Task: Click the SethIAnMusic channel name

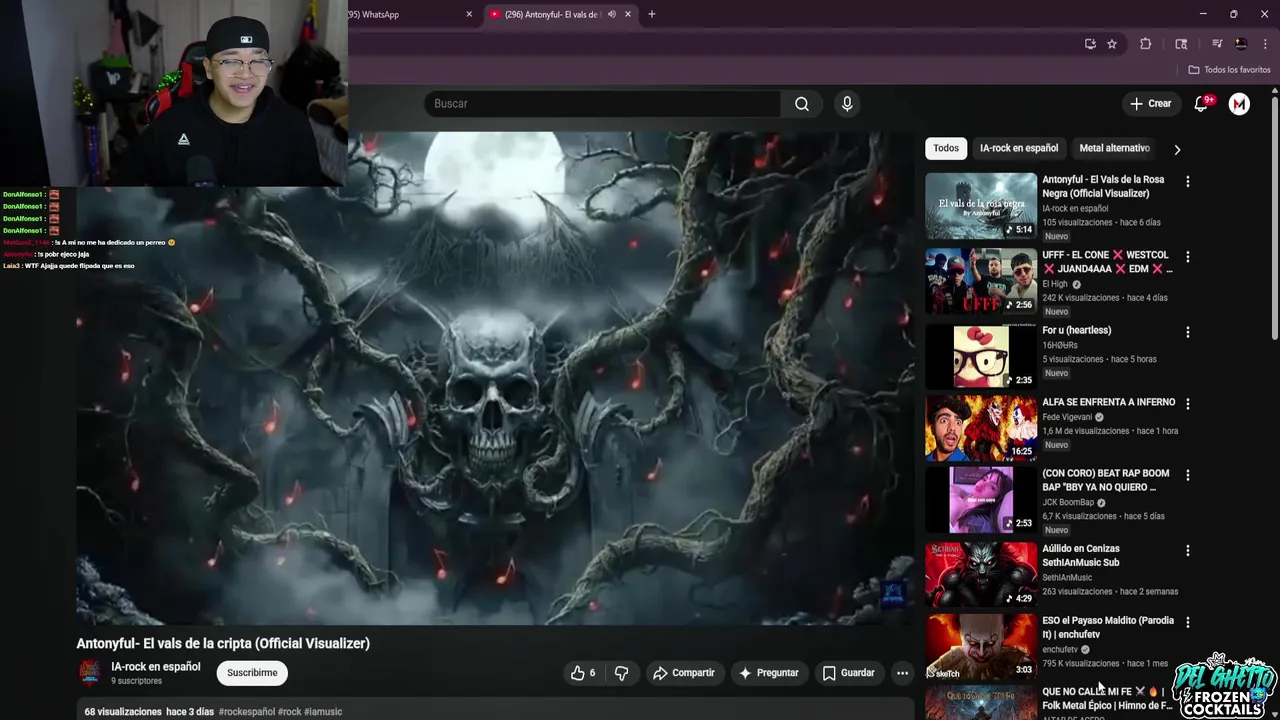Action: click(x=1067, y=578)
